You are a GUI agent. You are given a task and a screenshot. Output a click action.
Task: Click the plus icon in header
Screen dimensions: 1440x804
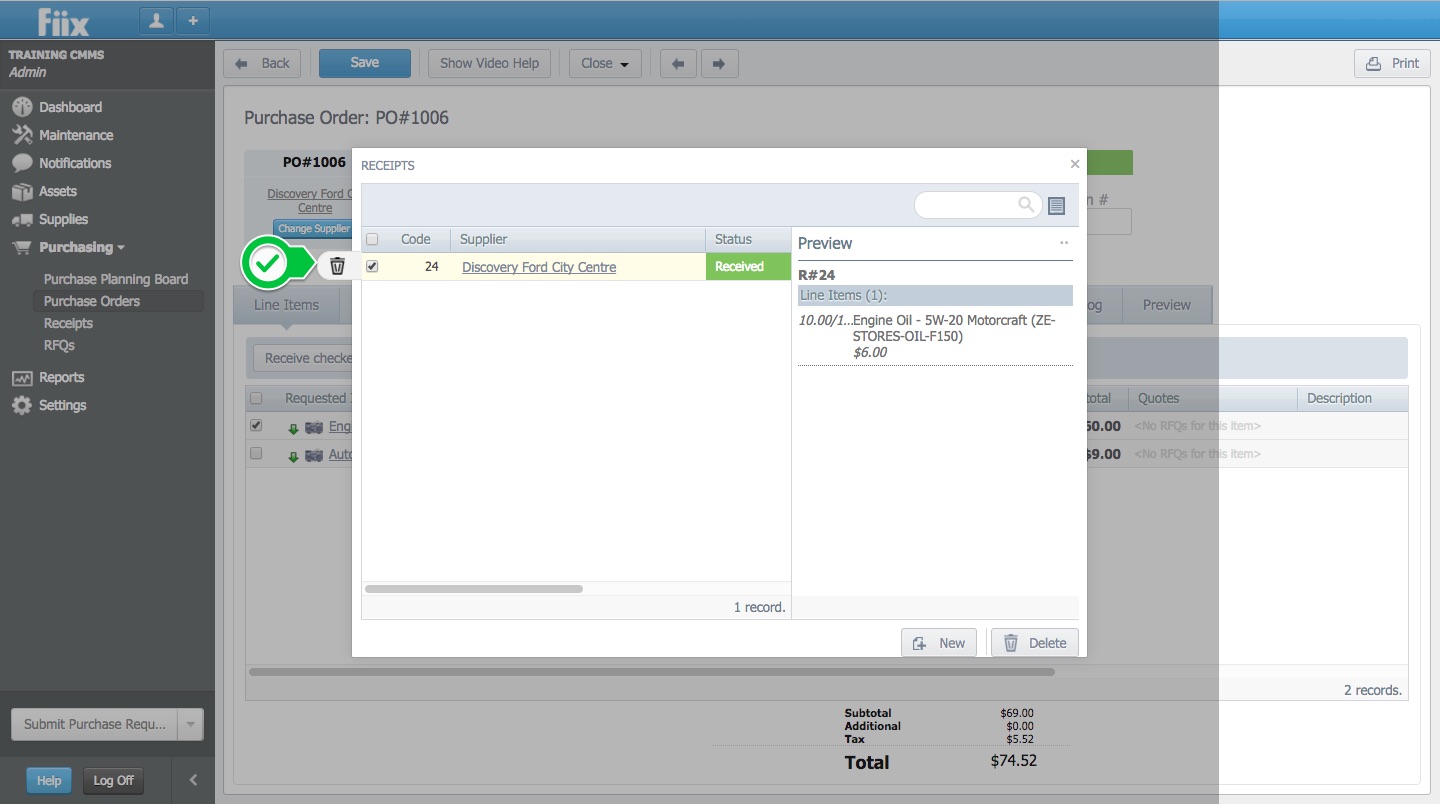tap(193, 20)
